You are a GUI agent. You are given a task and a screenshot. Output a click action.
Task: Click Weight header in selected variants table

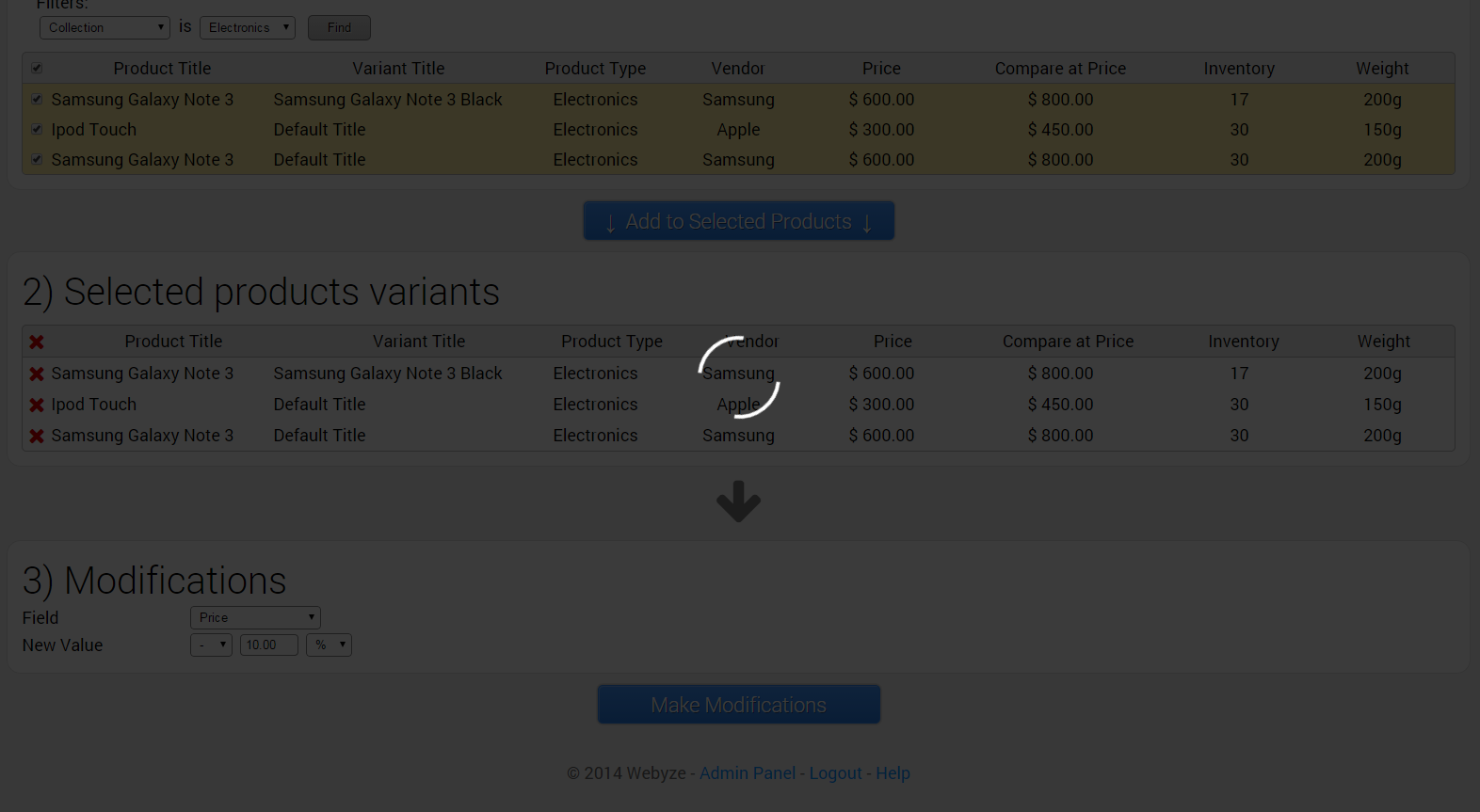coord(1383,341)
